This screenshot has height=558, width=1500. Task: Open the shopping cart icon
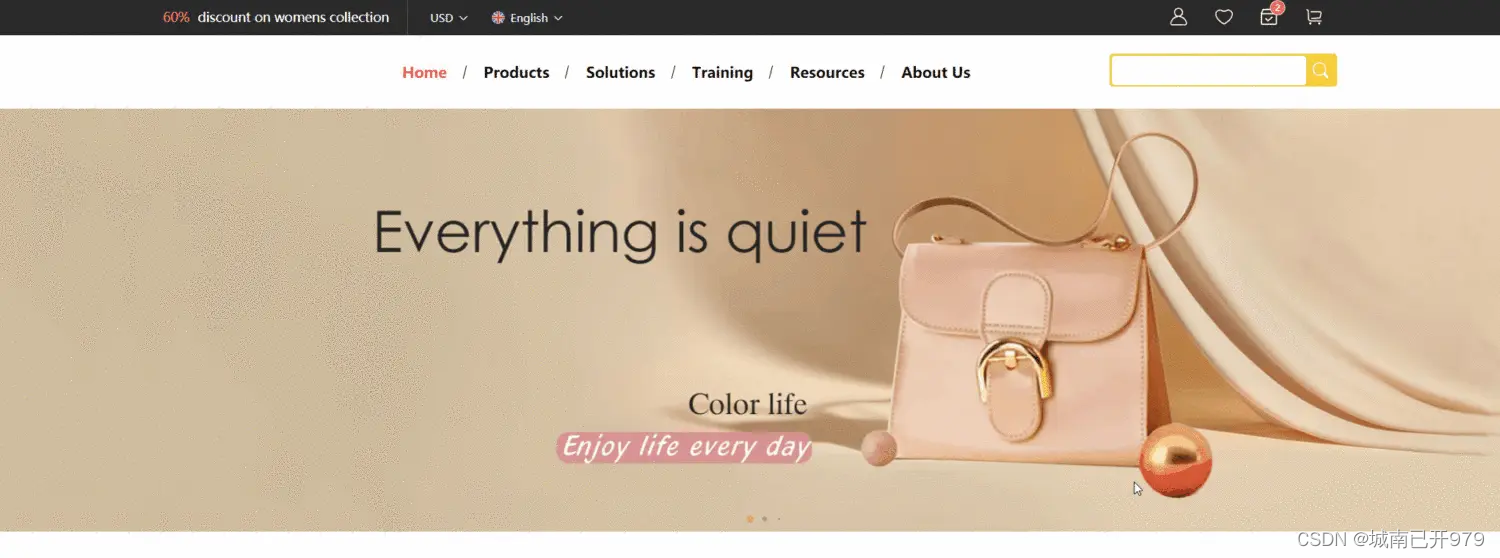click(1314, 17)
